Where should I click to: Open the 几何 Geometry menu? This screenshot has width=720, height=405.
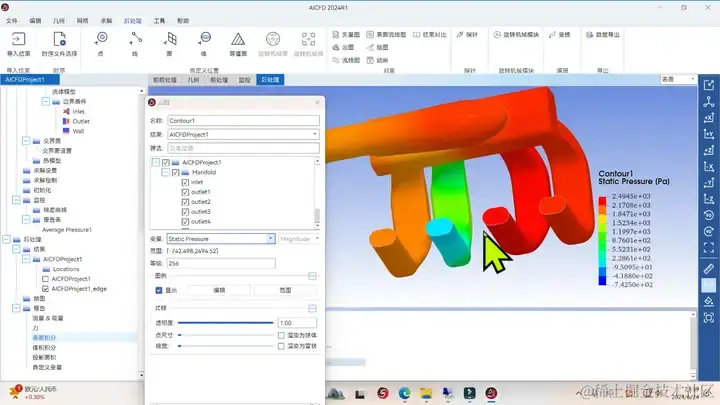(x=59, y=21)
